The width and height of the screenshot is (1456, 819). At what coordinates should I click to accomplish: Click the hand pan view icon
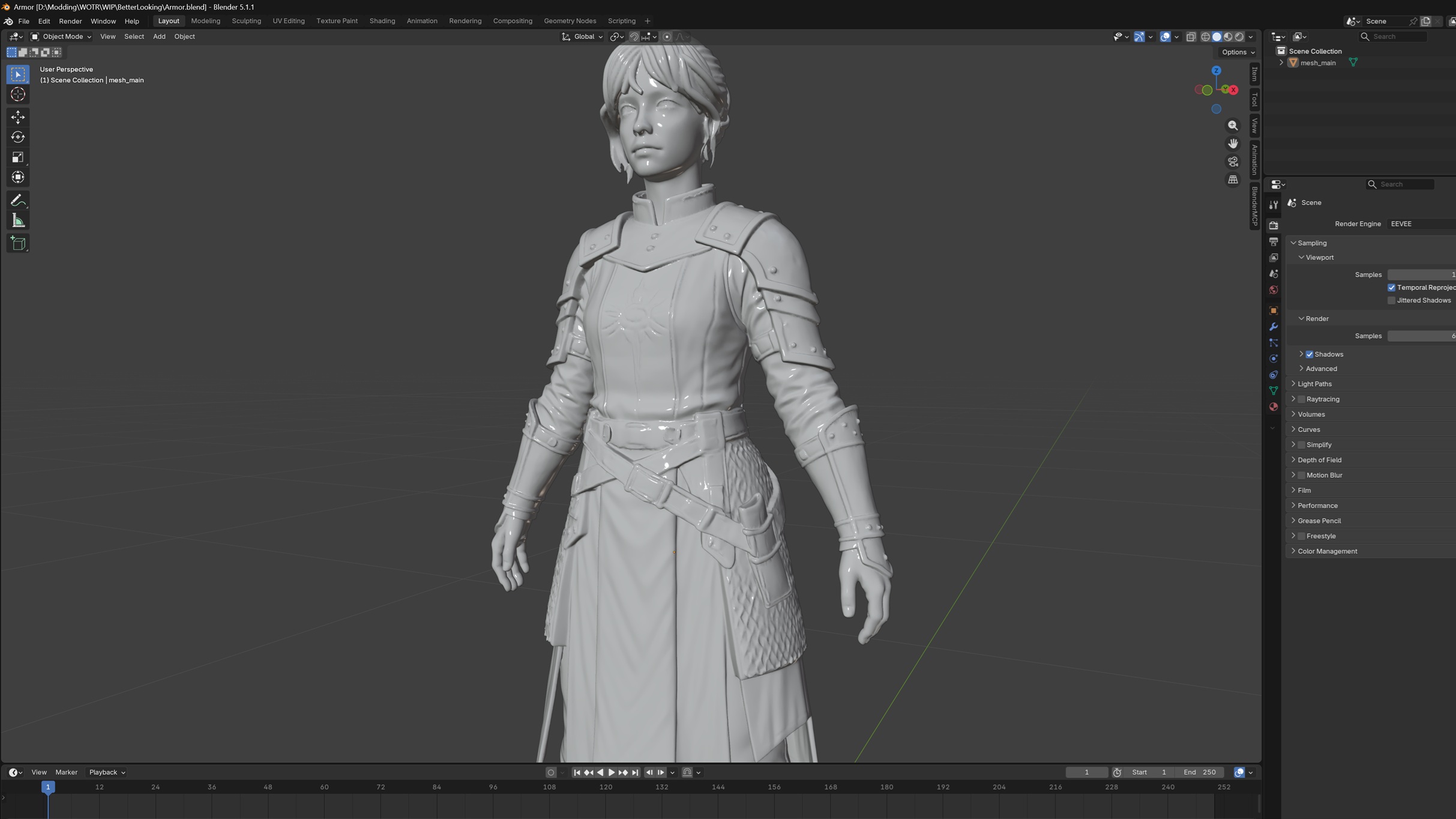[1233, 144]
